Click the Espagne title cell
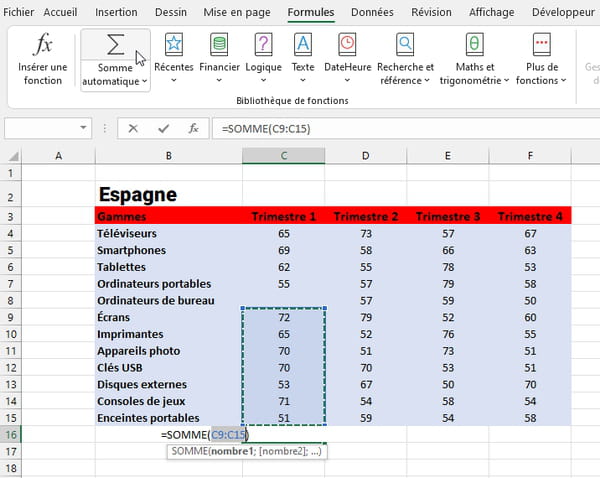600x478 pixels. pos(169,194)
